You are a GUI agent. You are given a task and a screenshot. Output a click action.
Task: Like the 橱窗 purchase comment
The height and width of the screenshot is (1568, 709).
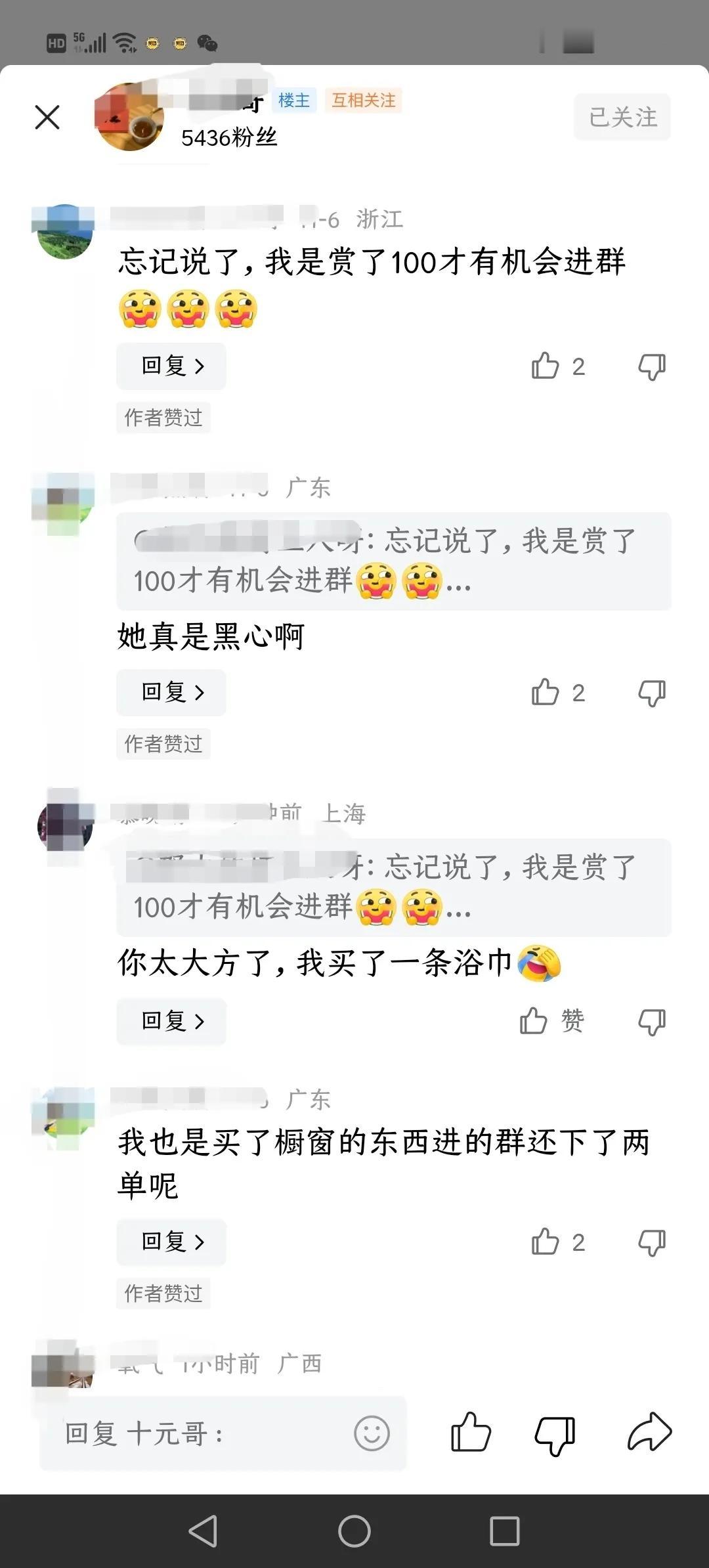[x=558, y=1242]
